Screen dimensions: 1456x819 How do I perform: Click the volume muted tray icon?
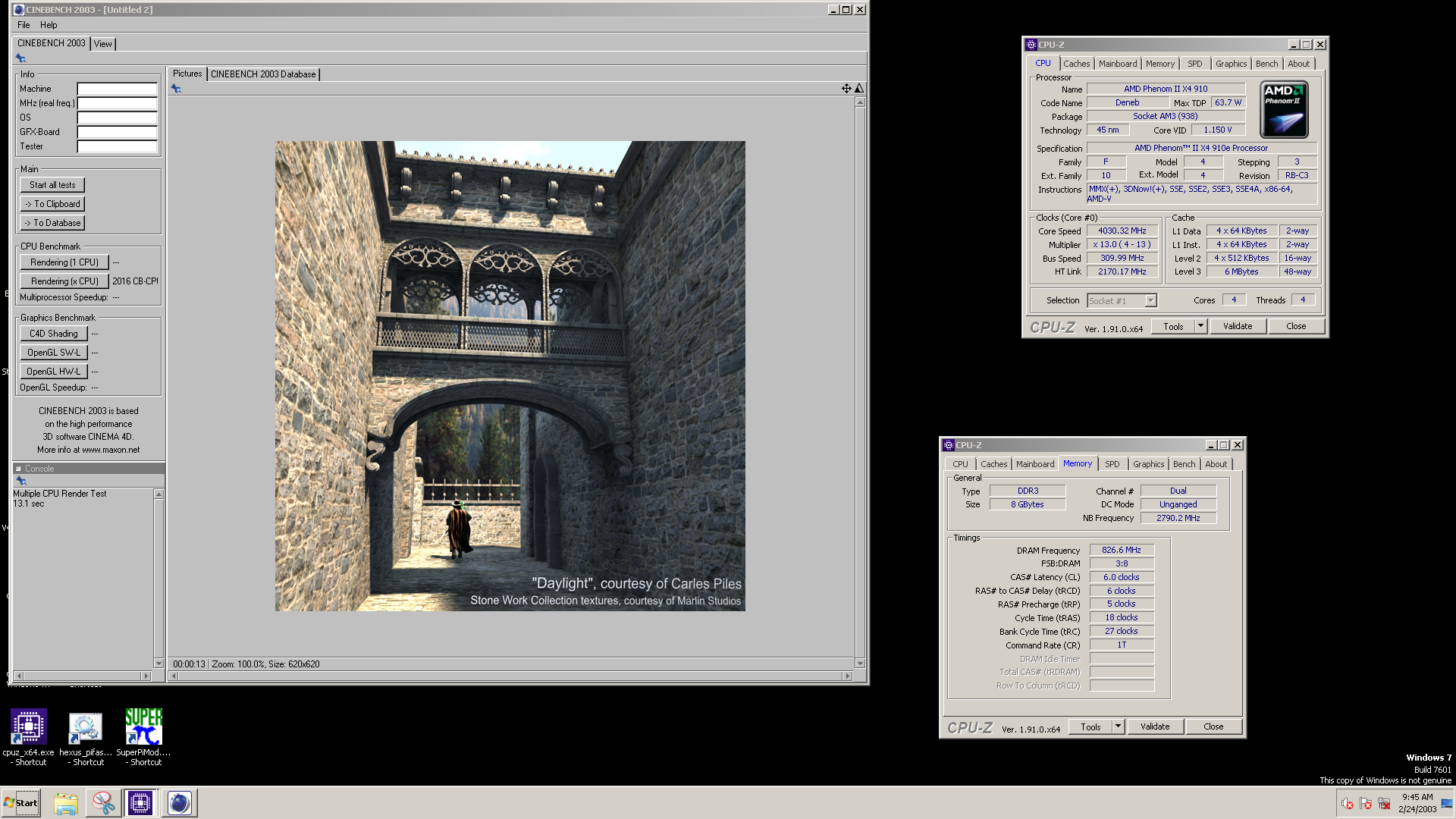click(1348, 804)
